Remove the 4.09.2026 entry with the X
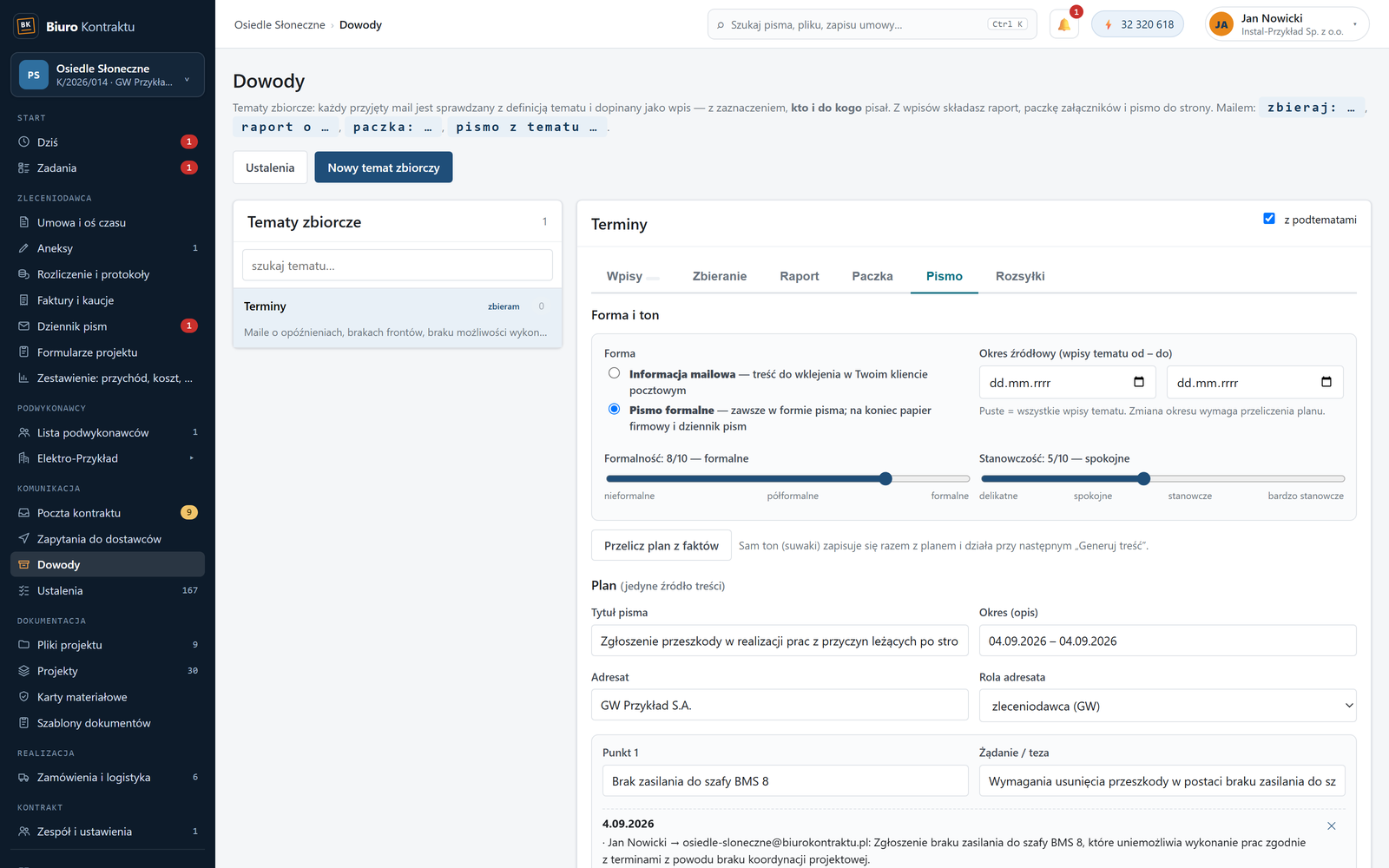The height and width of the screenshot is (868, 1389). pyautogui.click(x=1332, y=825)
